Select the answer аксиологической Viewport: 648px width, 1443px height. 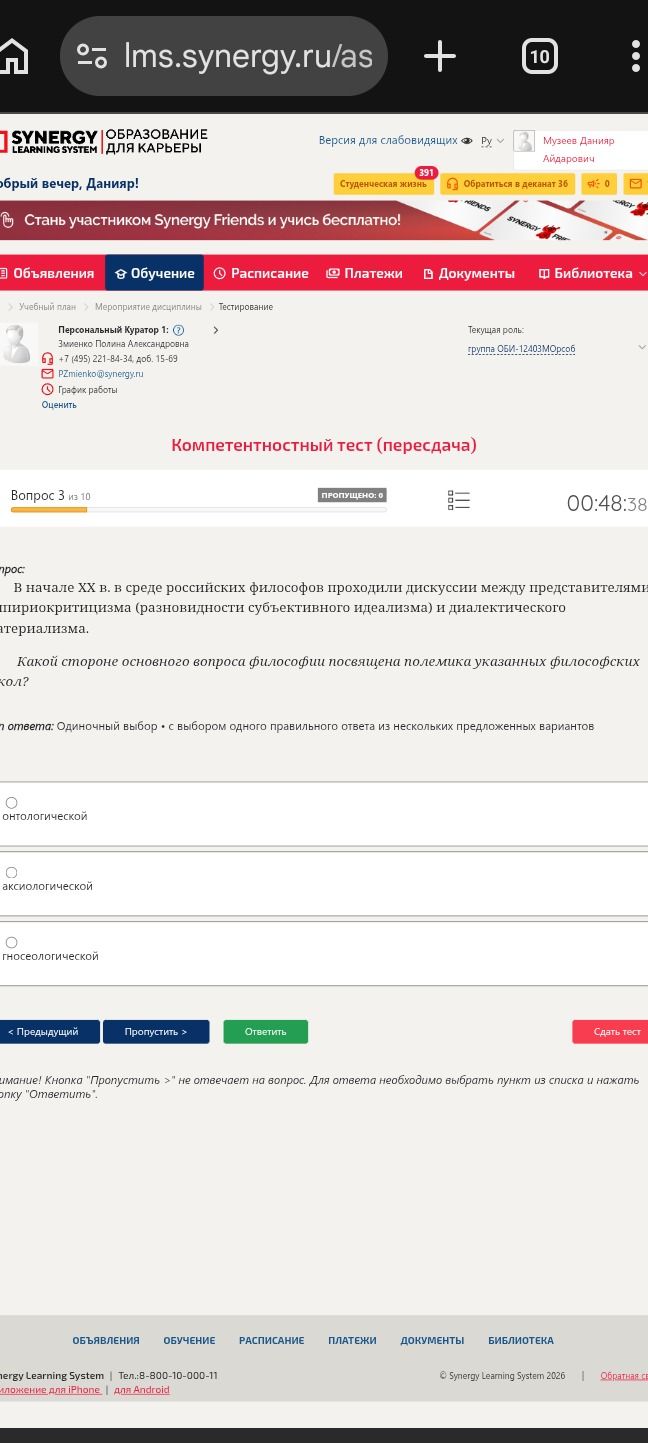click(x=11, y=873)
